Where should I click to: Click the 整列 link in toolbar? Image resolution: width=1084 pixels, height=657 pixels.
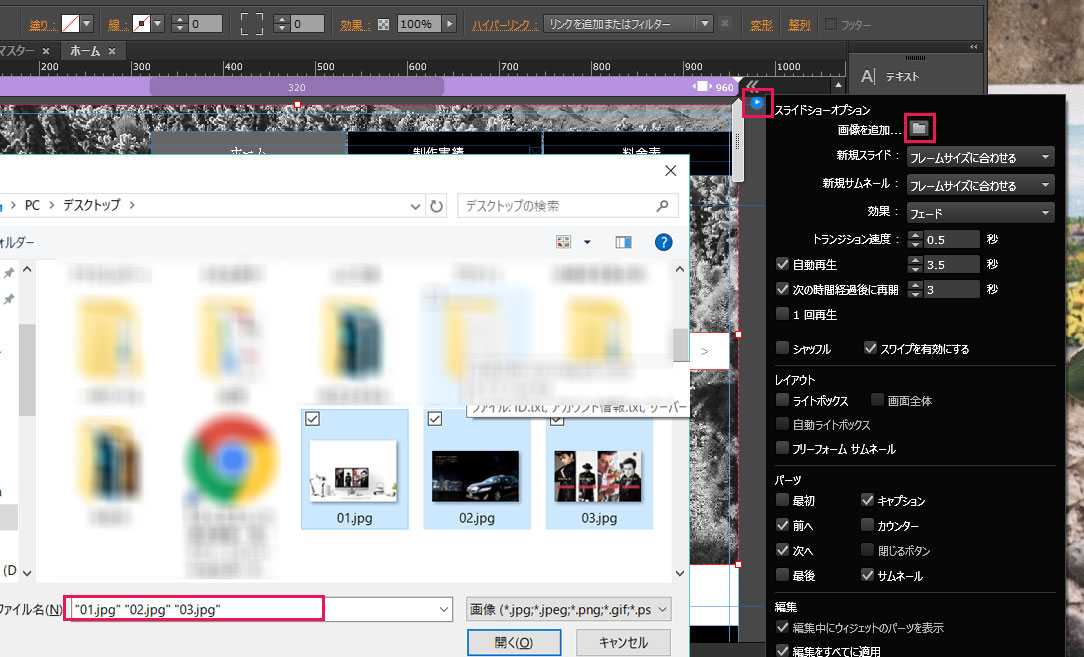pos(799,25)
